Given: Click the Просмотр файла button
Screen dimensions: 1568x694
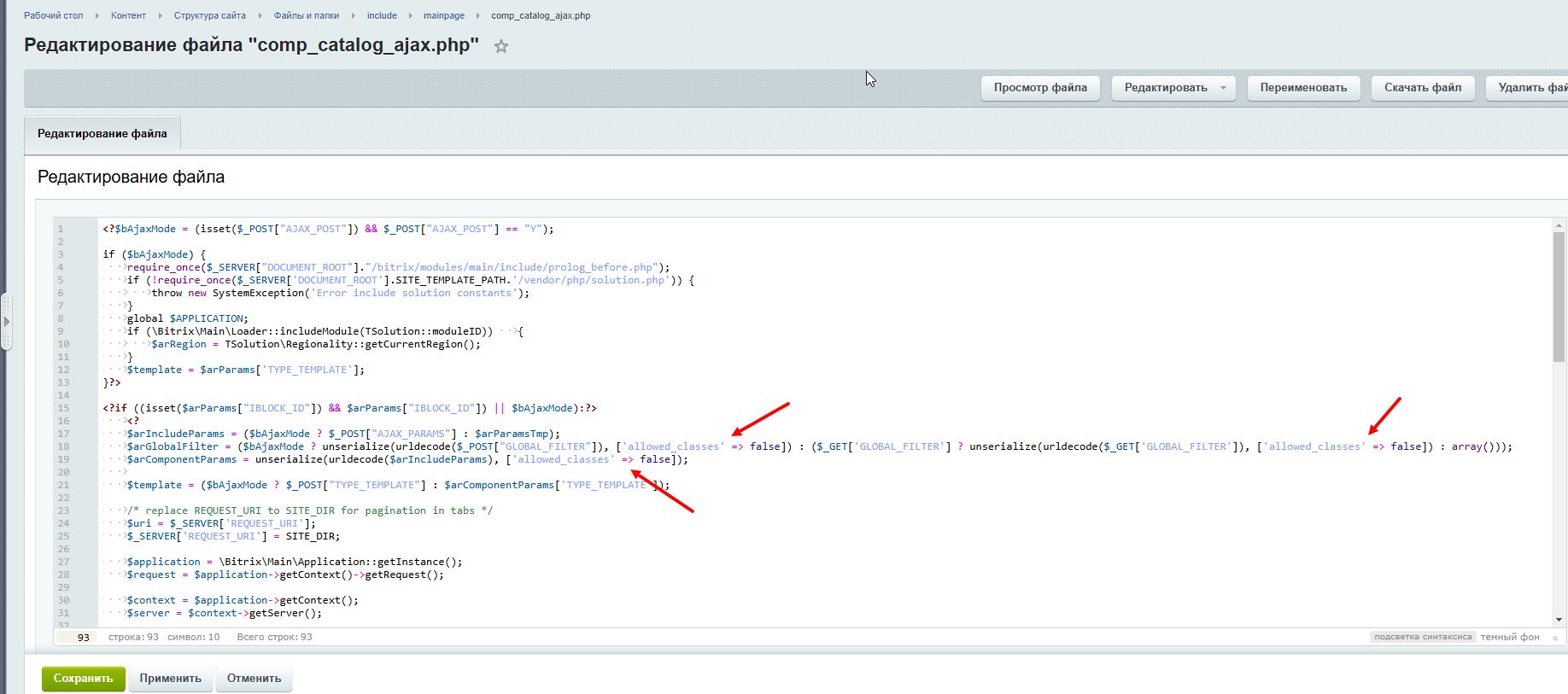Looking at the screenshot, I should [x=1039, y=88].
